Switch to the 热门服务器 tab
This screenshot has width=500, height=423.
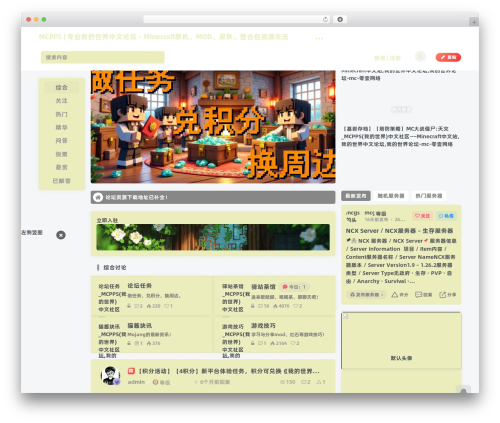click(429, 196)
